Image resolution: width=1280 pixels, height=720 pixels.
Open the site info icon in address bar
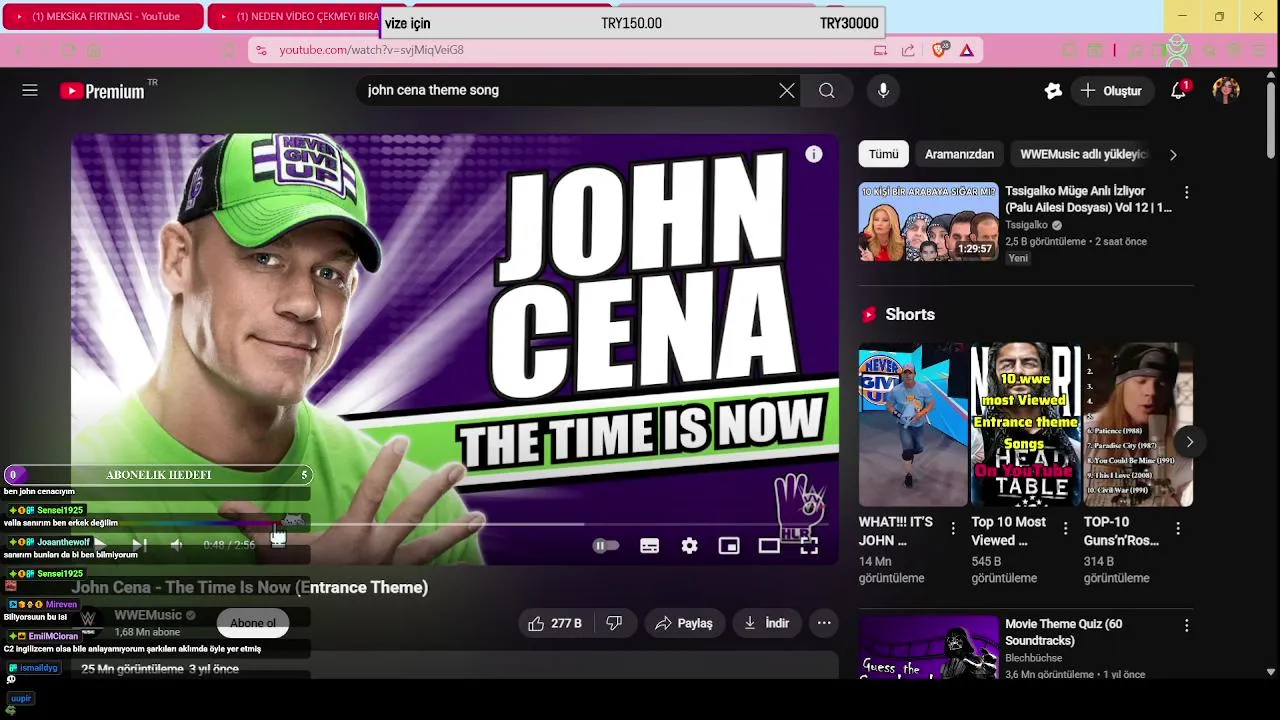point(261,50)
